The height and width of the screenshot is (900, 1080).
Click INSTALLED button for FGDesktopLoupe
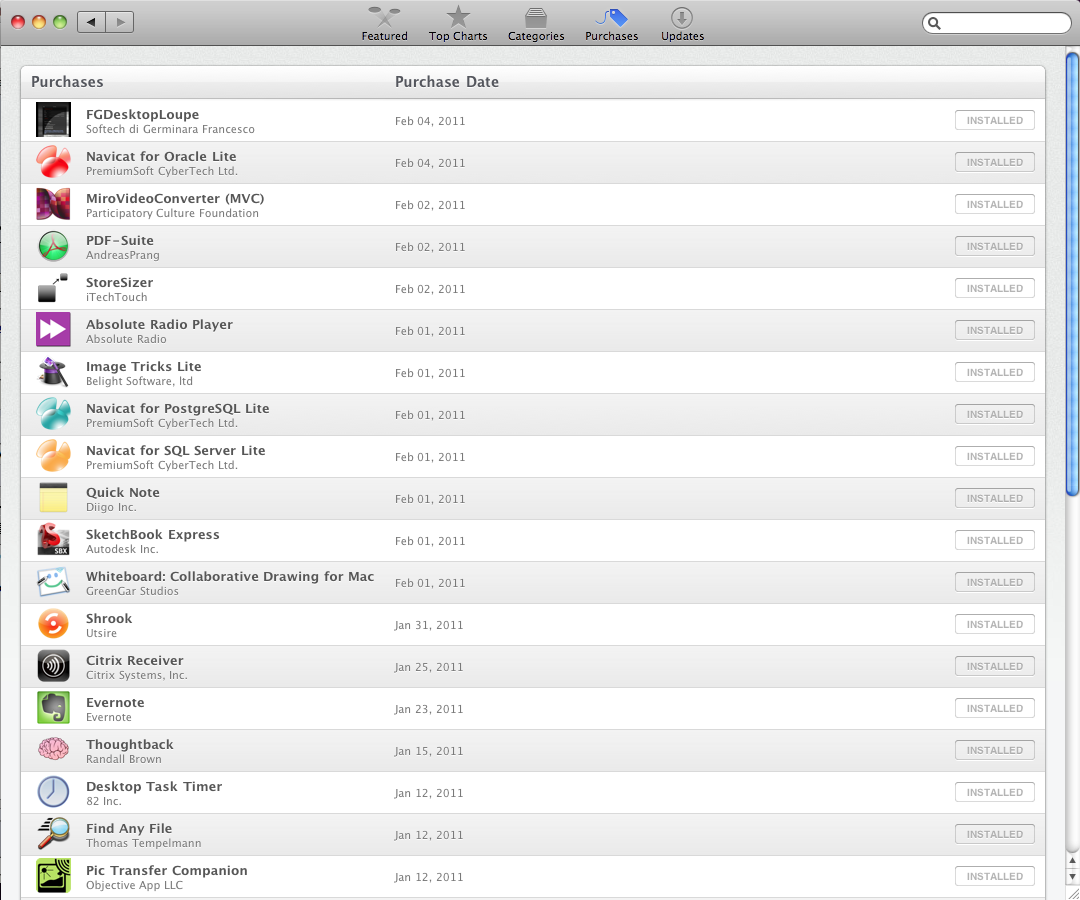coord(995,120)
